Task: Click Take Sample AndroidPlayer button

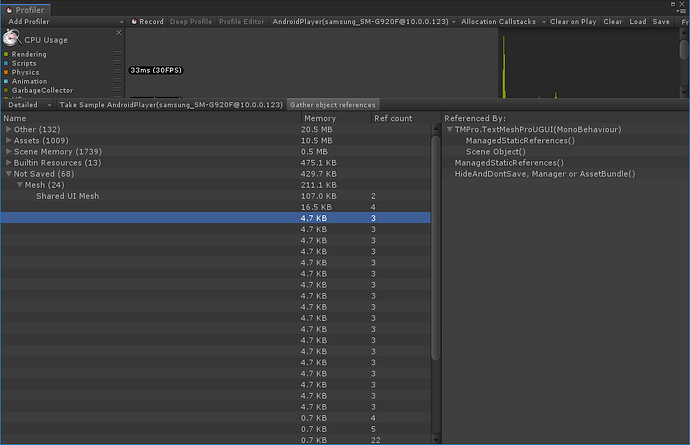Action: tap(171, 105)
